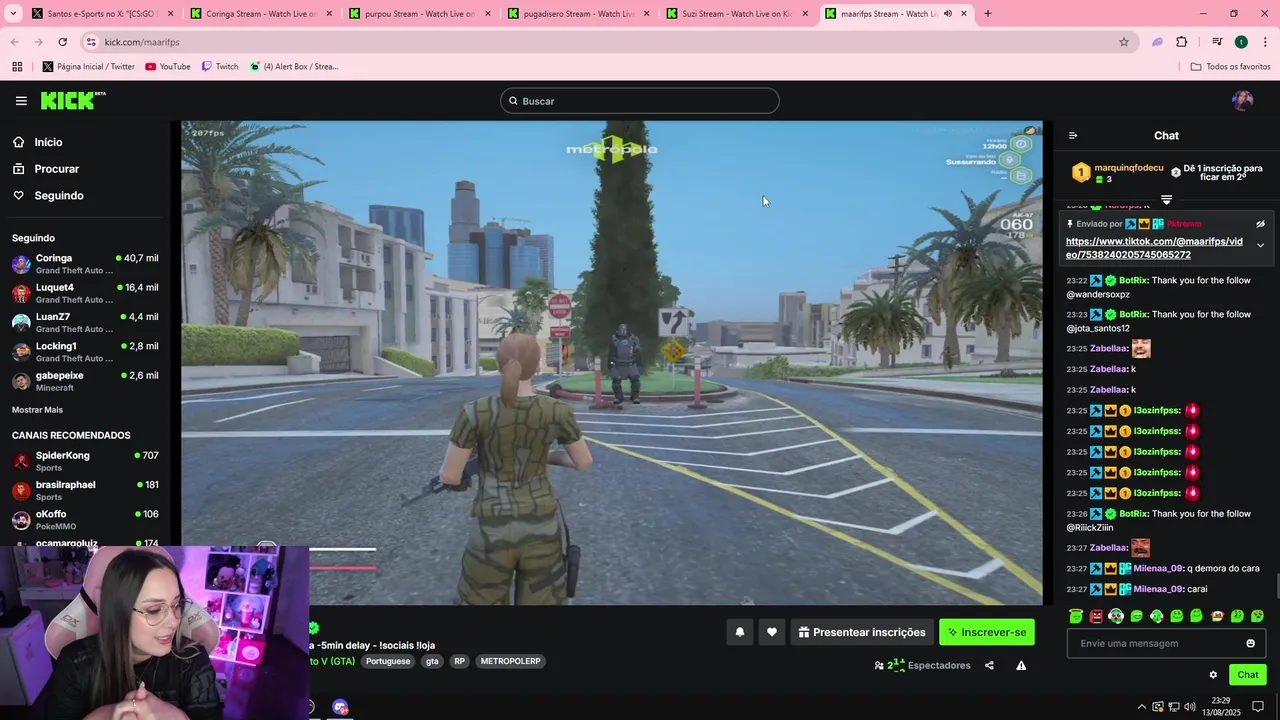Switch to purpou Stream tab
The width and height of the screenshot is (1280, 720).
[x=418, y=14]
